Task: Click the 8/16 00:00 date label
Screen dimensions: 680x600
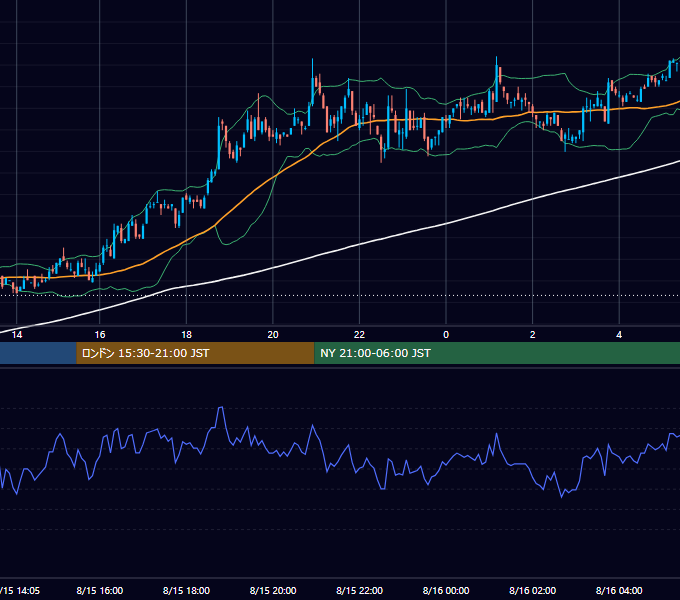Action: [446, 590]
